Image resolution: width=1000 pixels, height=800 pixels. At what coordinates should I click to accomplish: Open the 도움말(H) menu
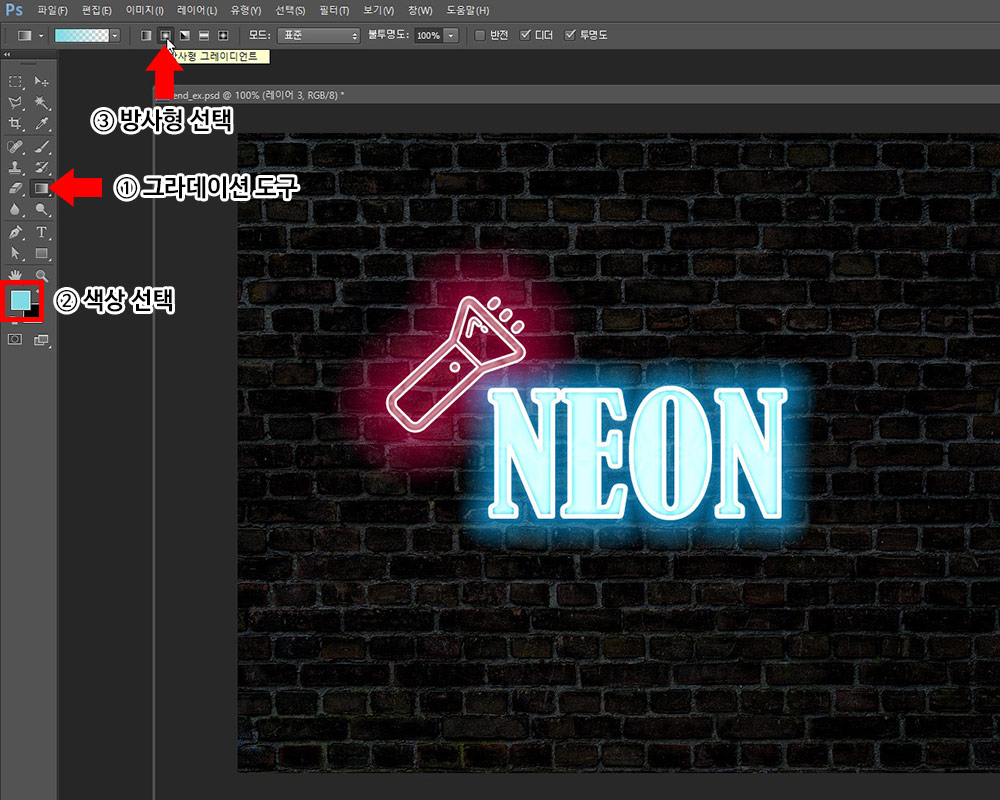pyautogui.click(x=467, y=11)
